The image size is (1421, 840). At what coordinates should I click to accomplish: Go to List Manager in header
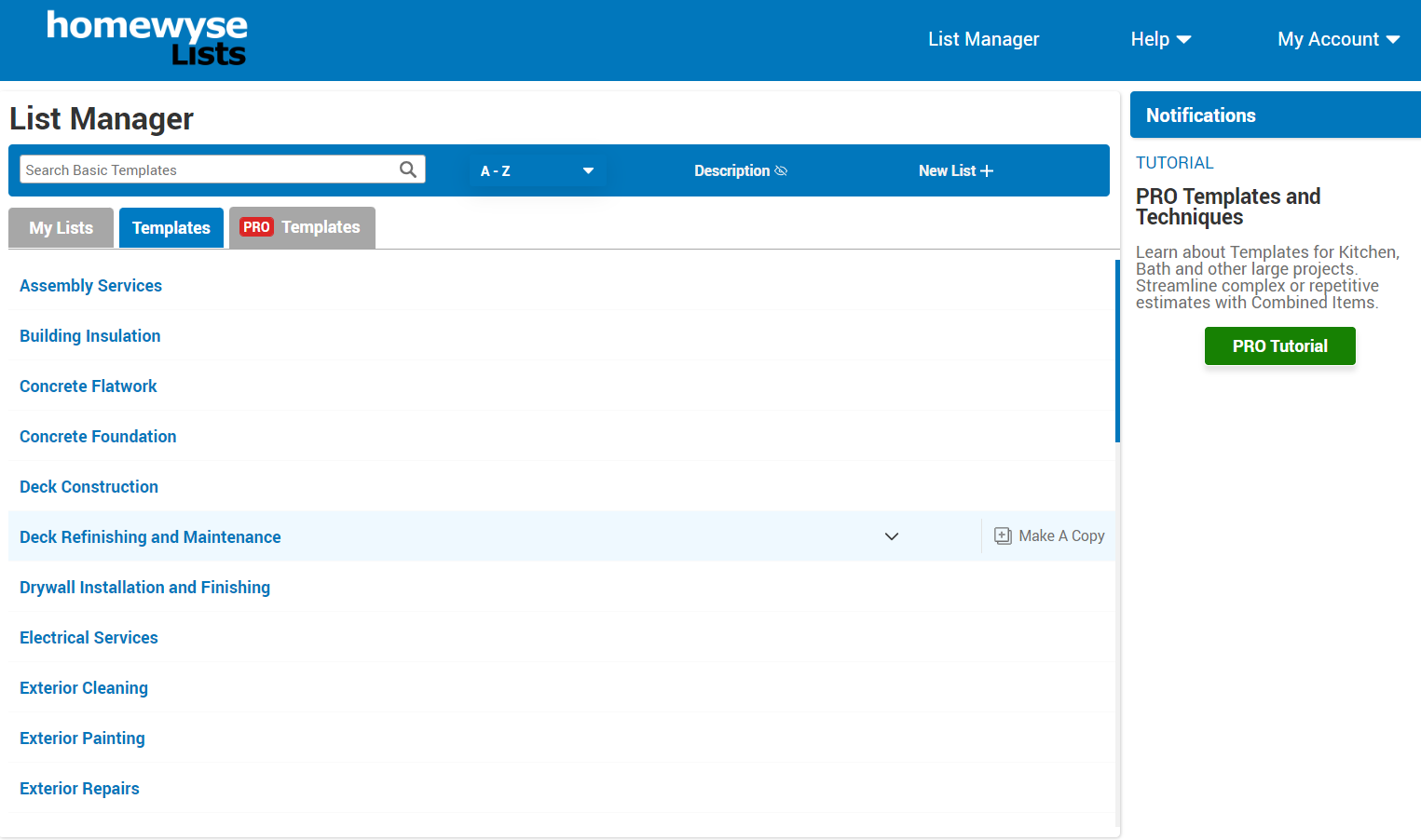(x=983, y=39)
